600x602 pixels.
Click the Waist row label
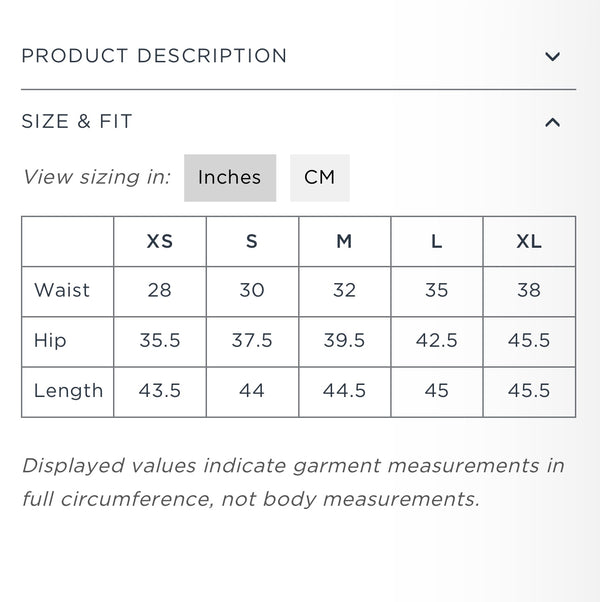(62, 290)
